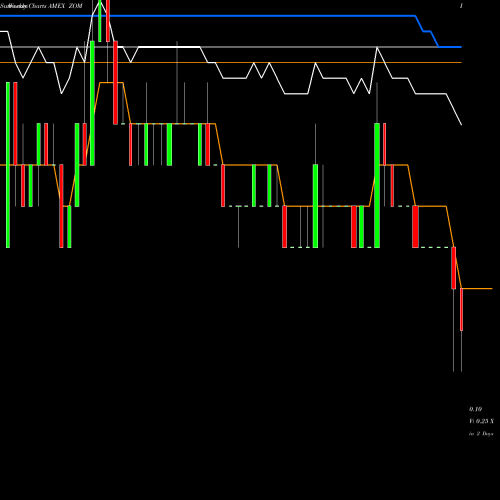This screenshot has width=500, height=500.
Task: Click the 'Charts AMEX ZOM' title text
Action: coord(55,6)
